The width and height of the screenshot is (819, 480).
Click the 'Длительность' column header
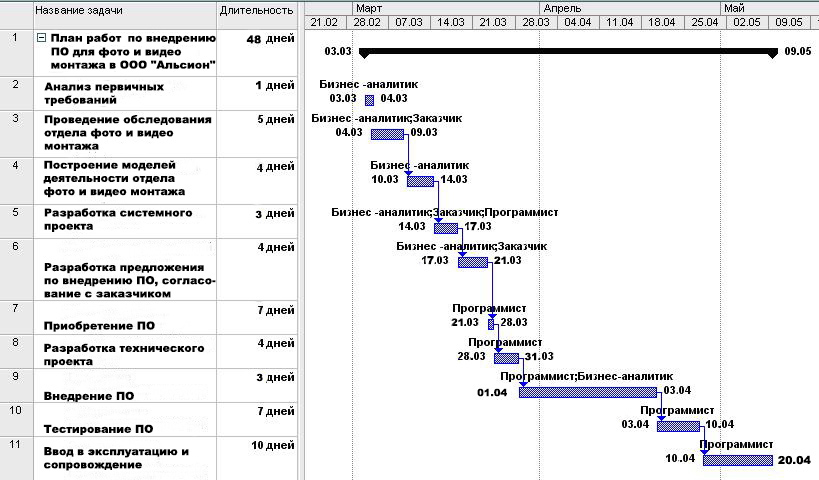[256, 10]
